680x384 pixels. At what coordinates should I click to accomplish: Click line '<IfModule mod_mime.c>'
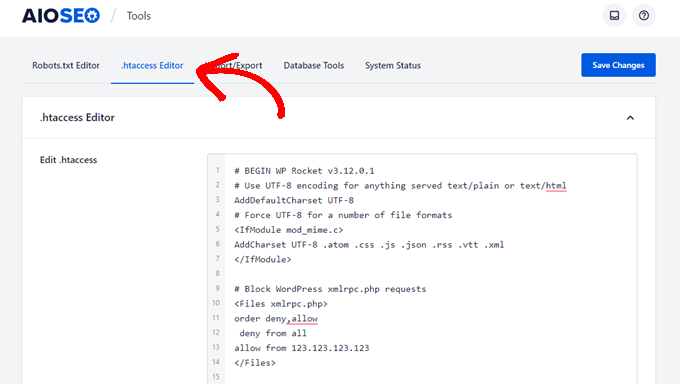click(x=289, y=230)
